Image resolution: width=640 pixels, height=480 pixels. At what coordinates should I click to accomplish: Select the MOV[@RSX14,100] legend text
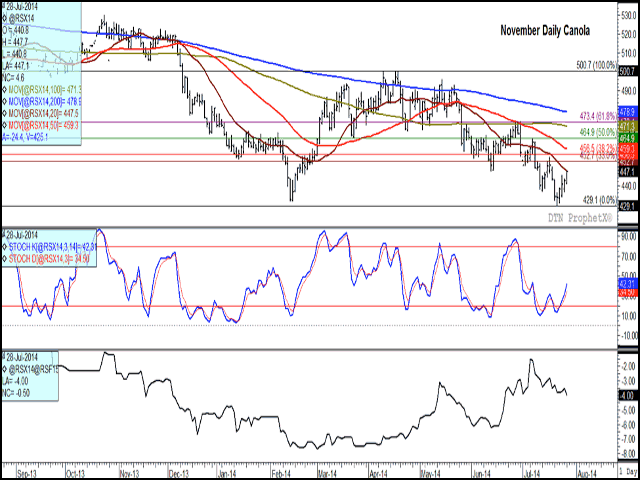(x=44, y=89)
